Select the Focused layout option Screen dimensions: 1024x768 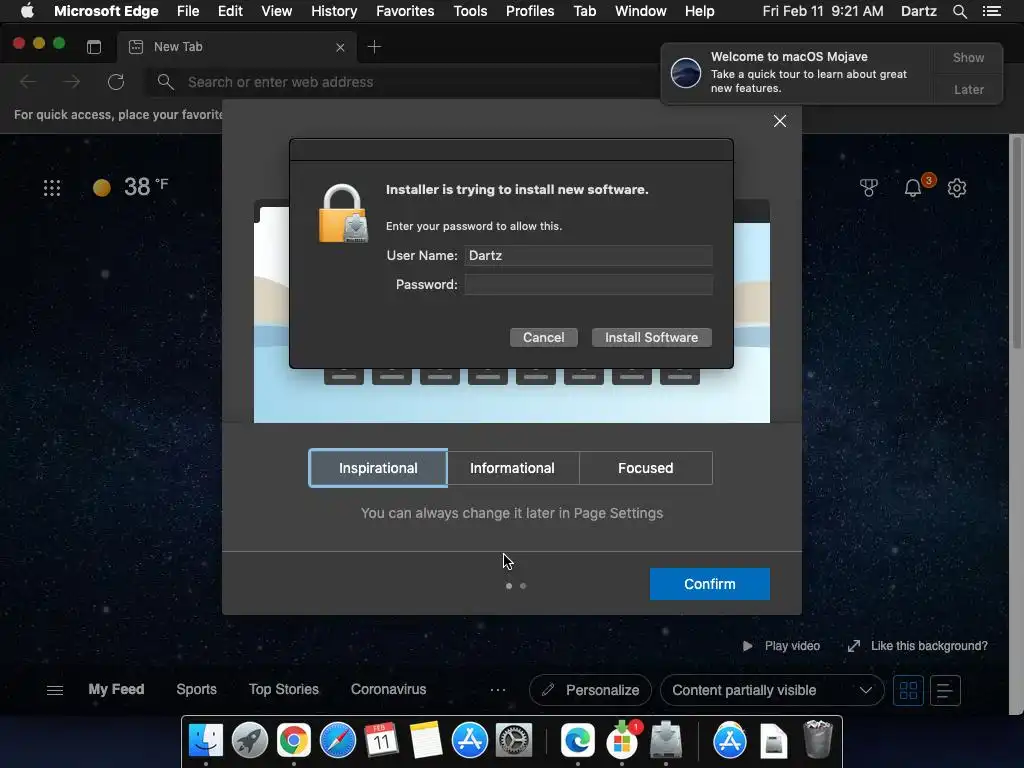[x=645, y=468]
